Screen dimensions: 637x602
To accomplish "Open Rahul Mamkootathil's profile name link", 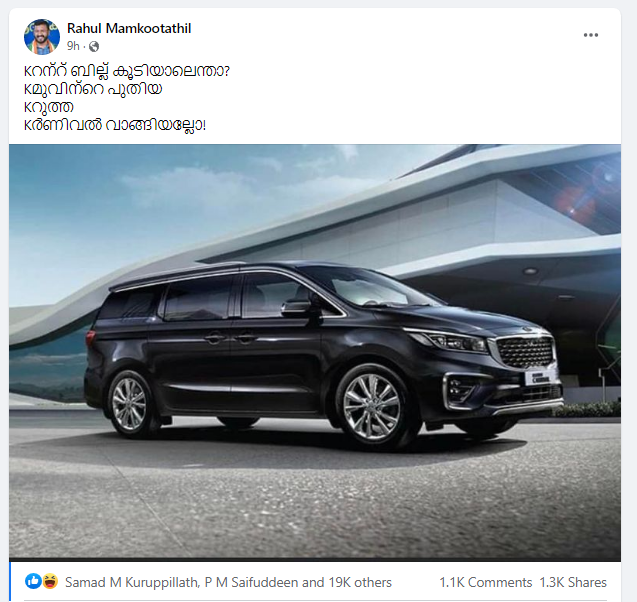I will (129, 28).
